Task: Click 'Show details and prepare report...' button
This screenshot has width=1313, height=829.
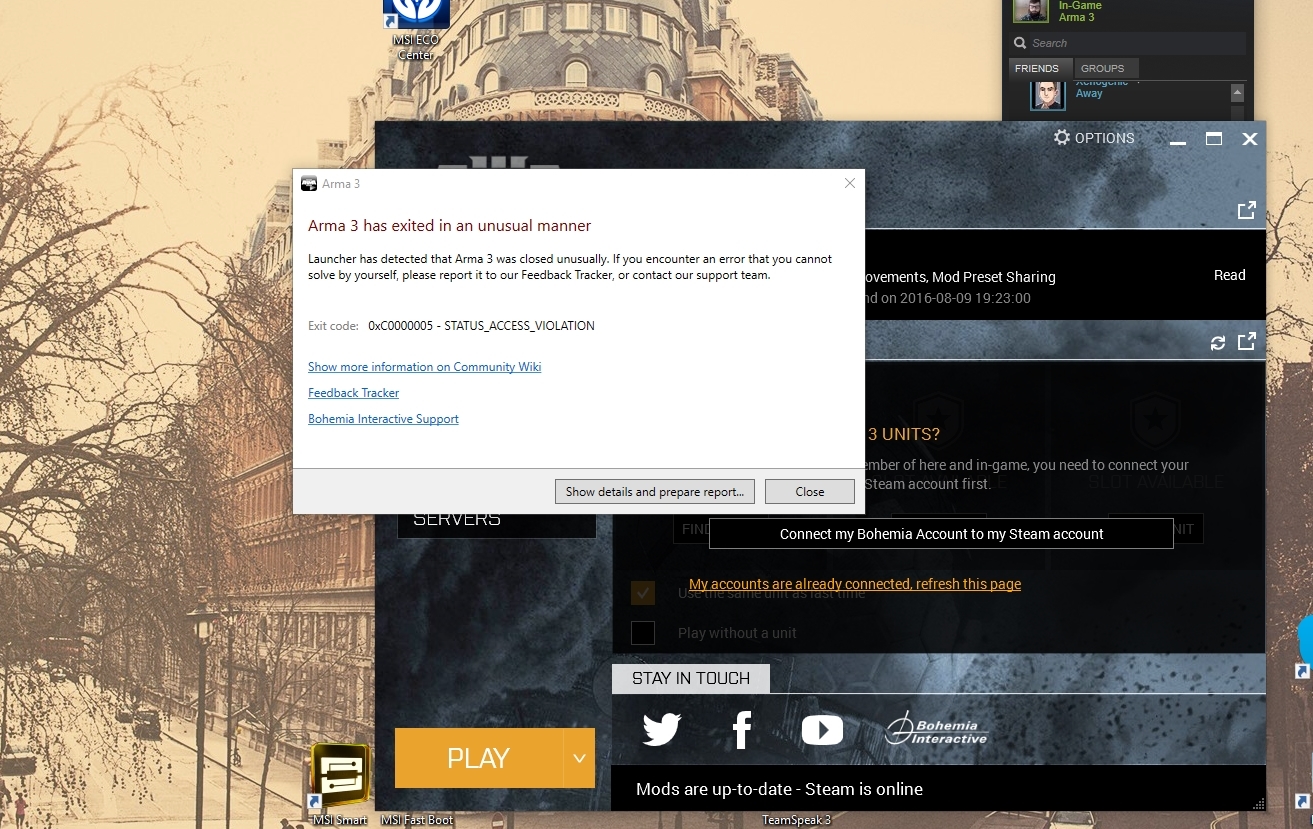Action: tap(655, 491)
